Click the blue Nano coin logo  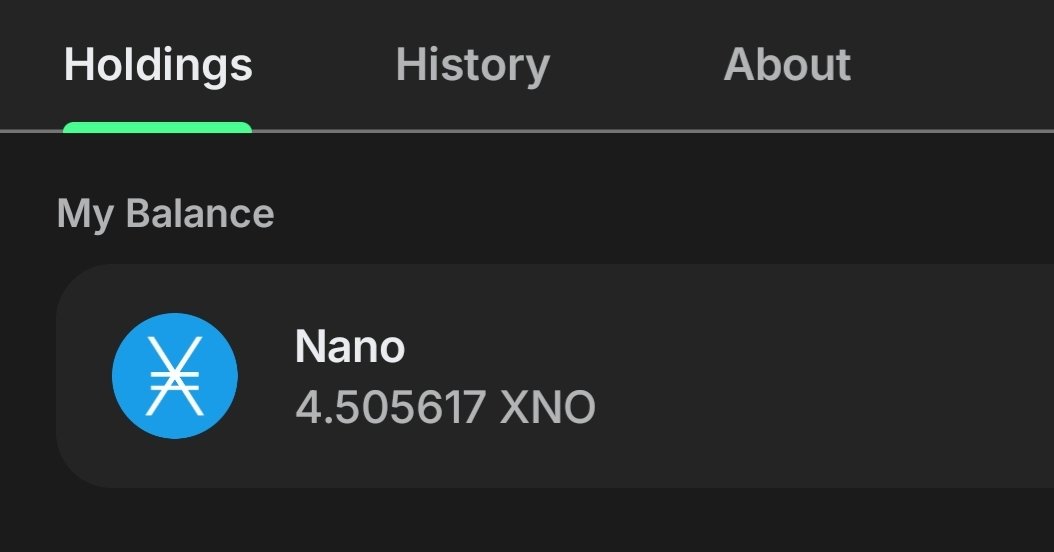(174, 376)
